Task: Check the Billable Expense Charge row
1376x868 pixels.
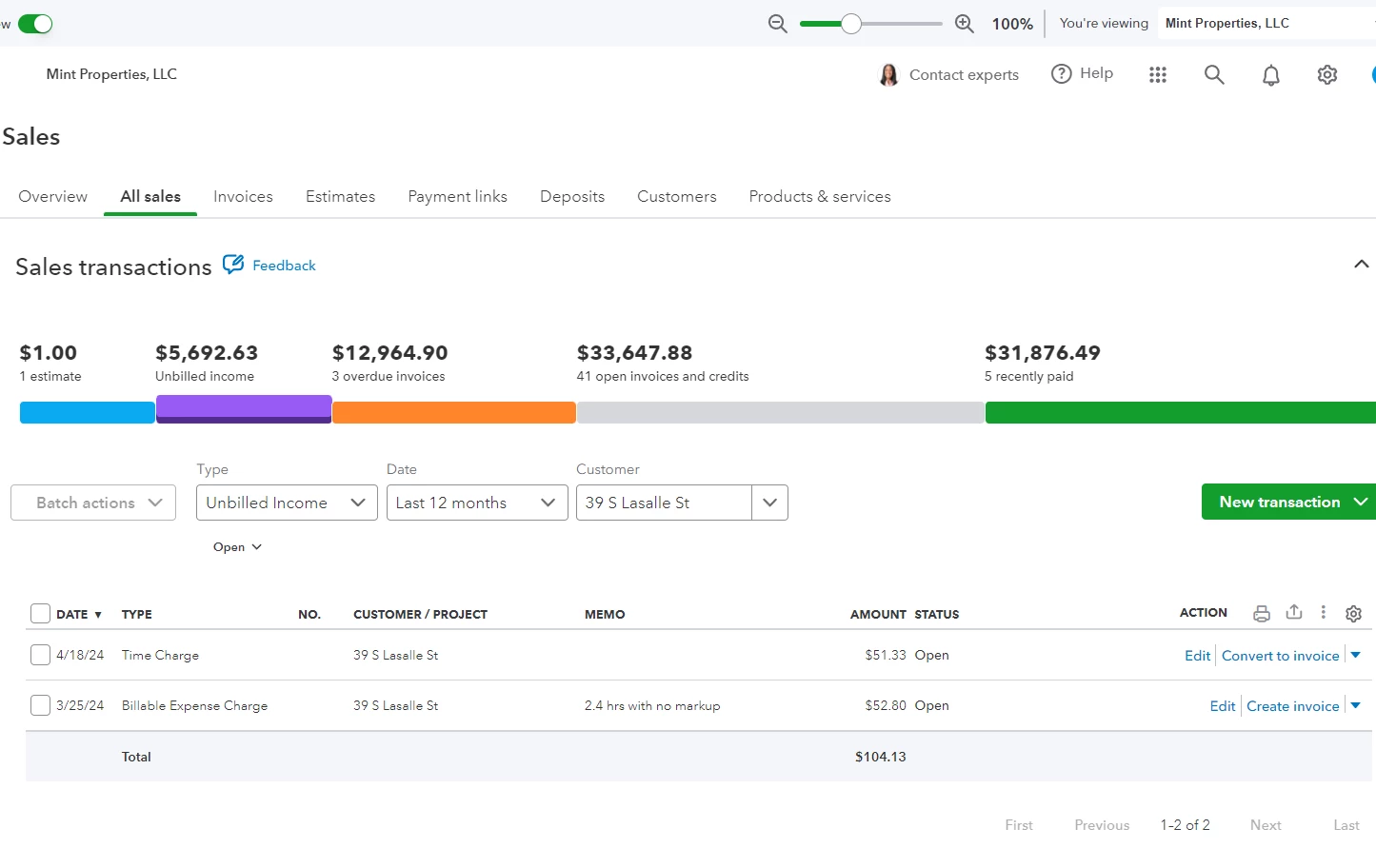Action: coord(40,705)
